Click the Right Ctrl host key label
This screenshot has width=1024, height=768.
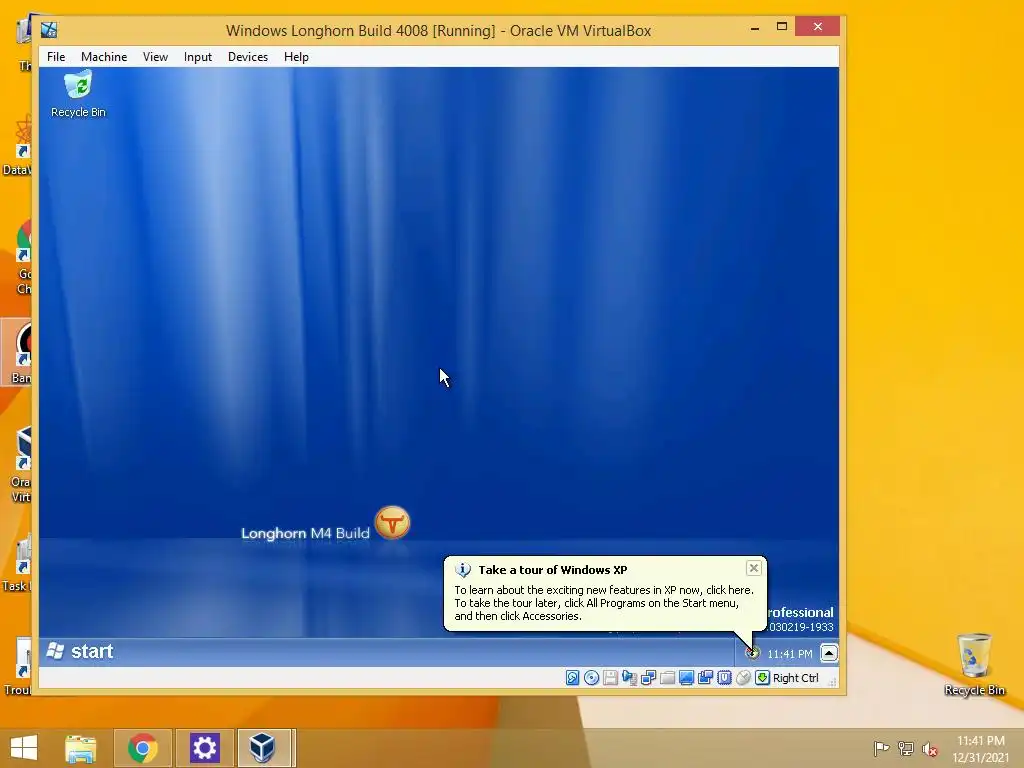coord(795,678)
